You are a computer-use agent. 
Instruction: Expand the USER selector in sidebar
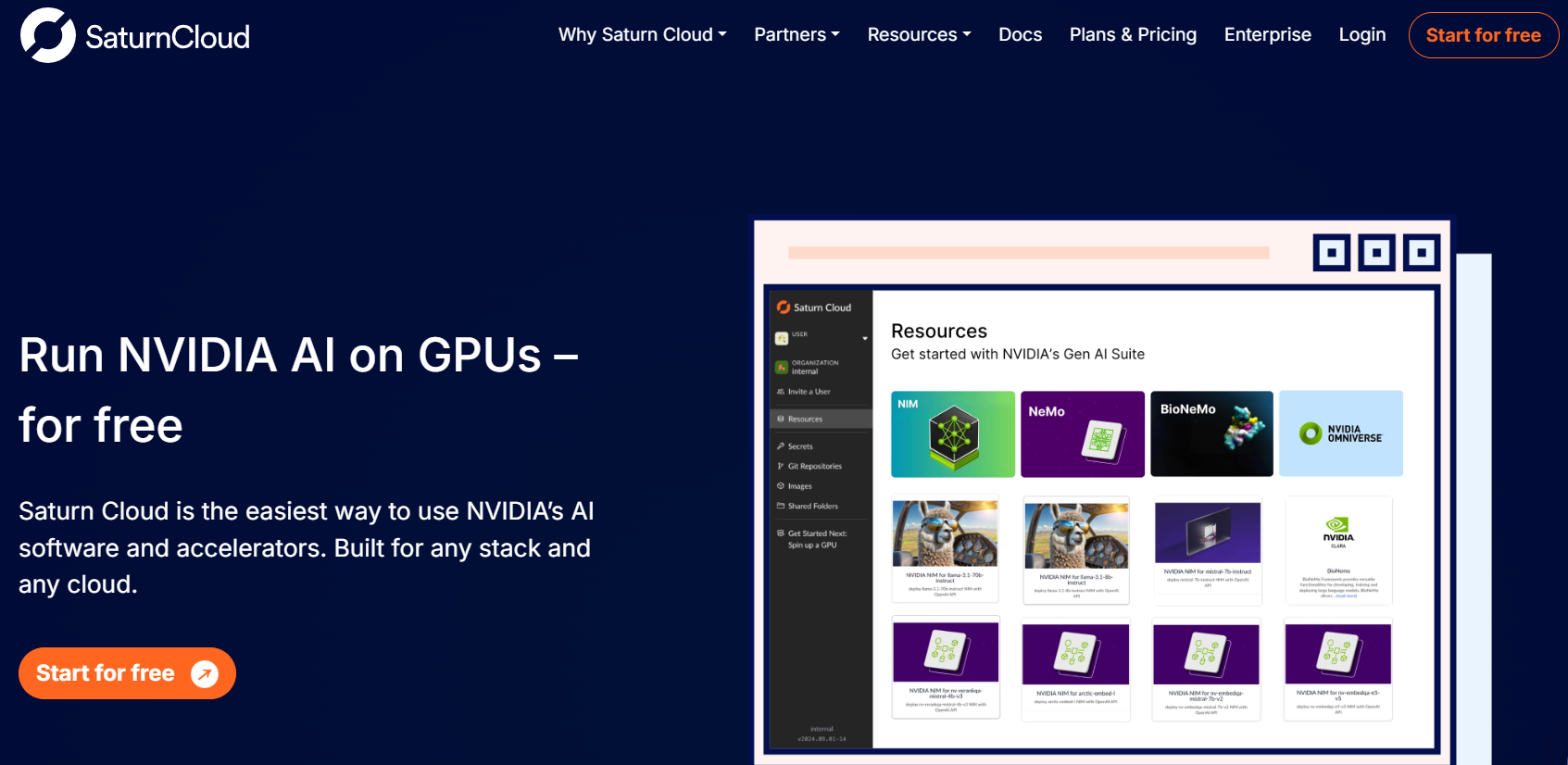864,338
